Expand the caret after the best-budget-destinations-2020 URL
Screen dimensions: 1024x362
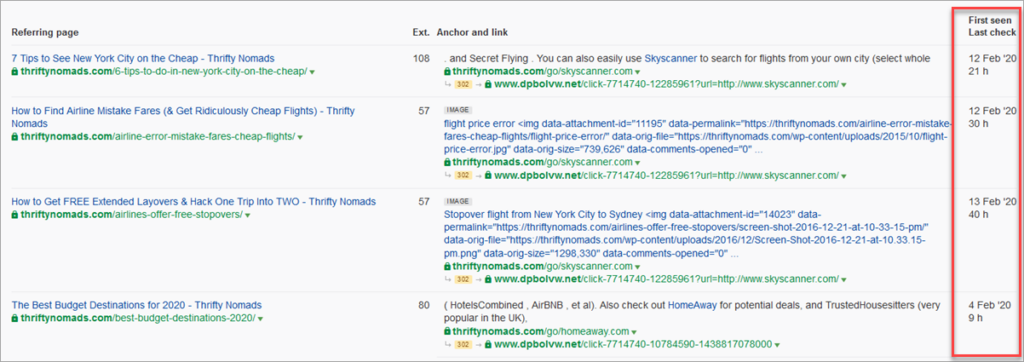coord(260,319)
